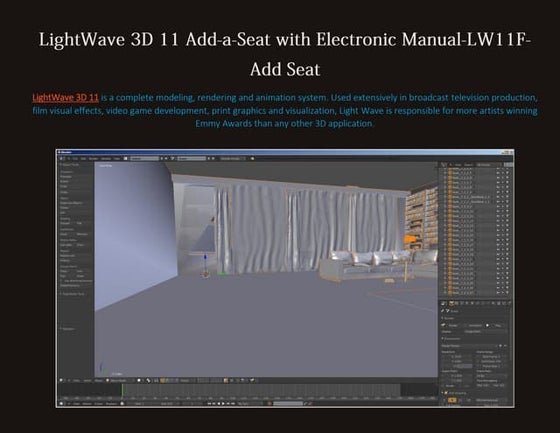Screen dimensions: 560x433
Task: Open the properties editor type icon
Action: tap(443, 303)
